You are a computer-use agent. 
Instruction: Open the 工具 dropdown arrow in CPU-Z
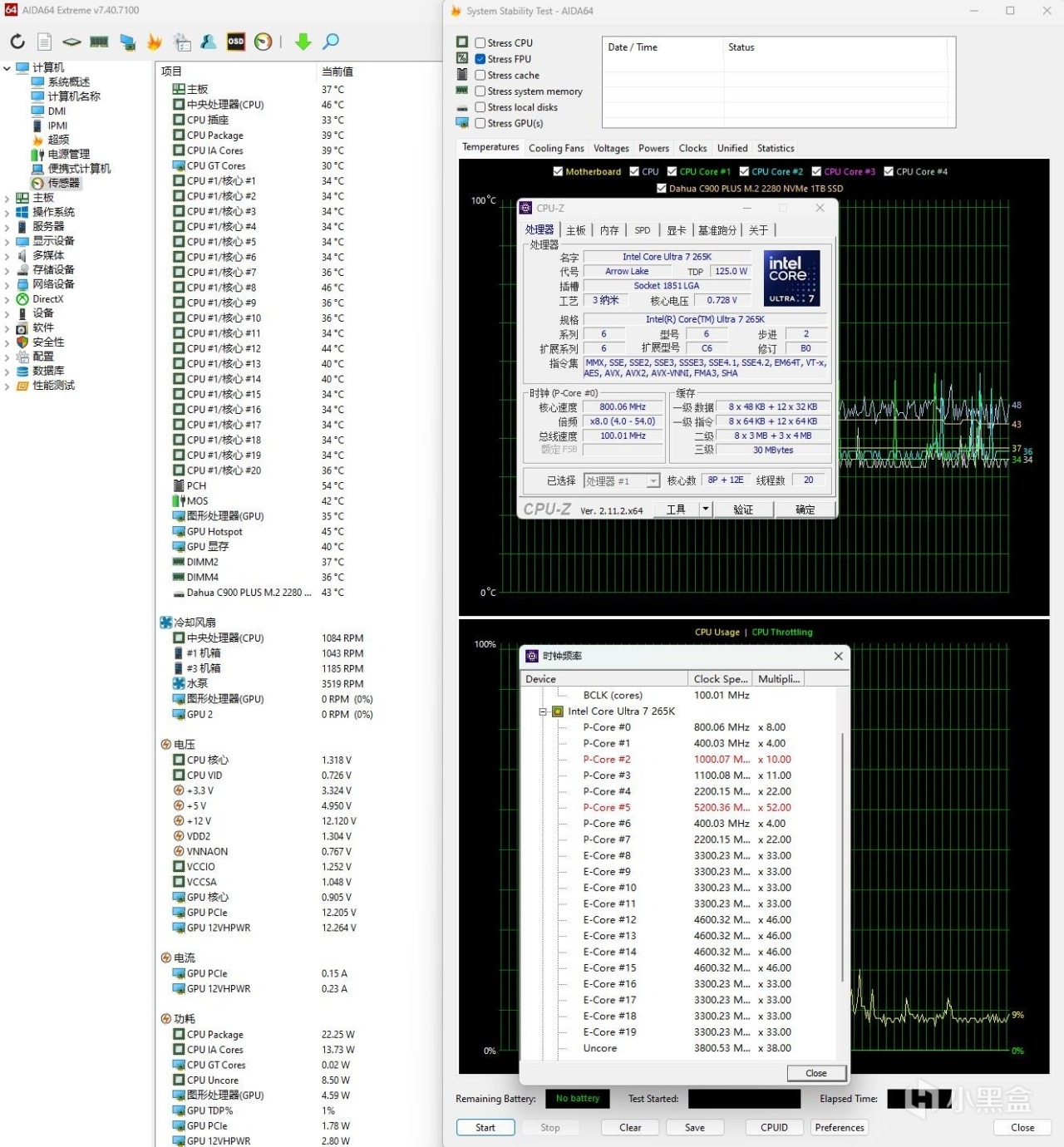point(706,509)
